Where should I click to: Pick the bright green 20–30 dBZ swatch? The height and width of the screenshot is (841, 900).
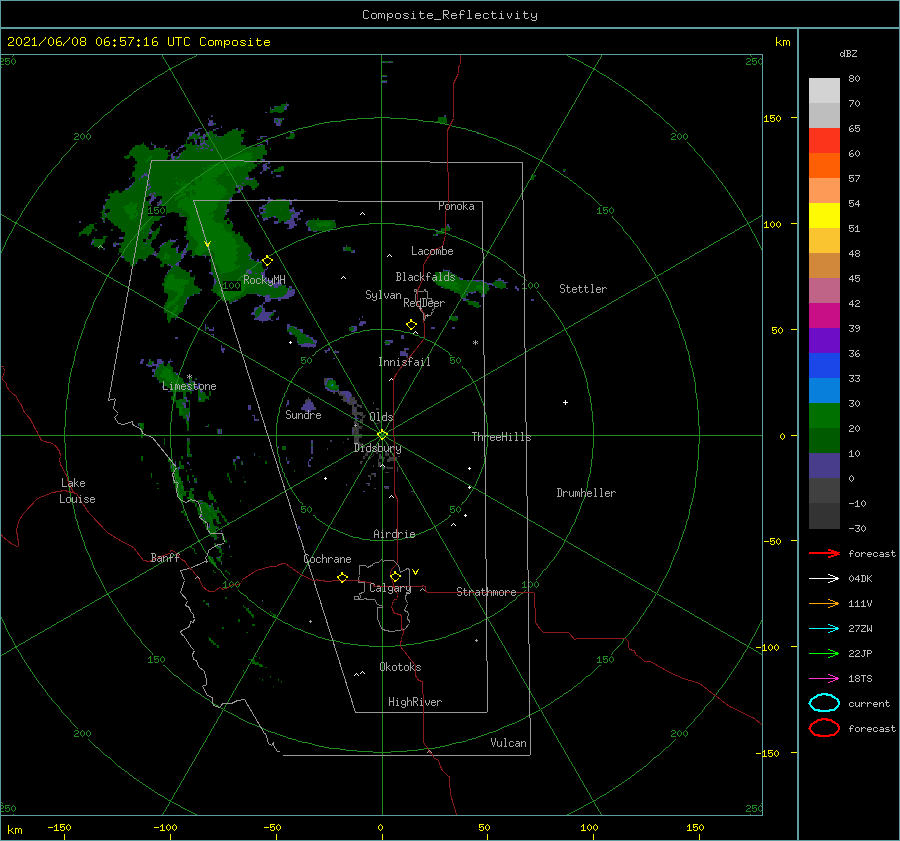tap(824, 416)
